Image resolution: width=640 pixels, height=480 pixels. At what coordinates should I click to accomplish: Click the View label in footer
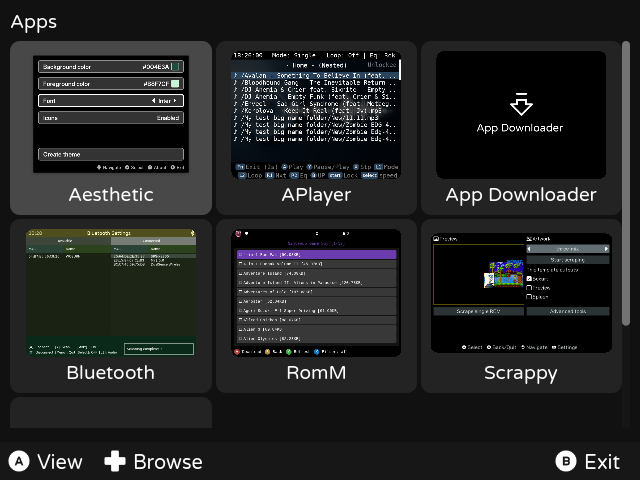coord(60,462)
